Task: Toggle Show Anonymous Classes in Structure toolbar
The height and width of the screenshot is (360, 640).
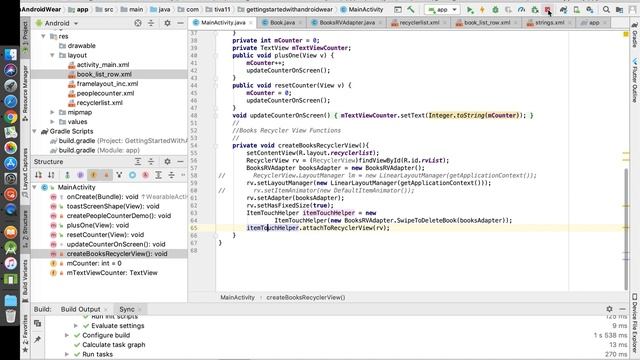Action: pyautogui.click(x=132, y=175)
